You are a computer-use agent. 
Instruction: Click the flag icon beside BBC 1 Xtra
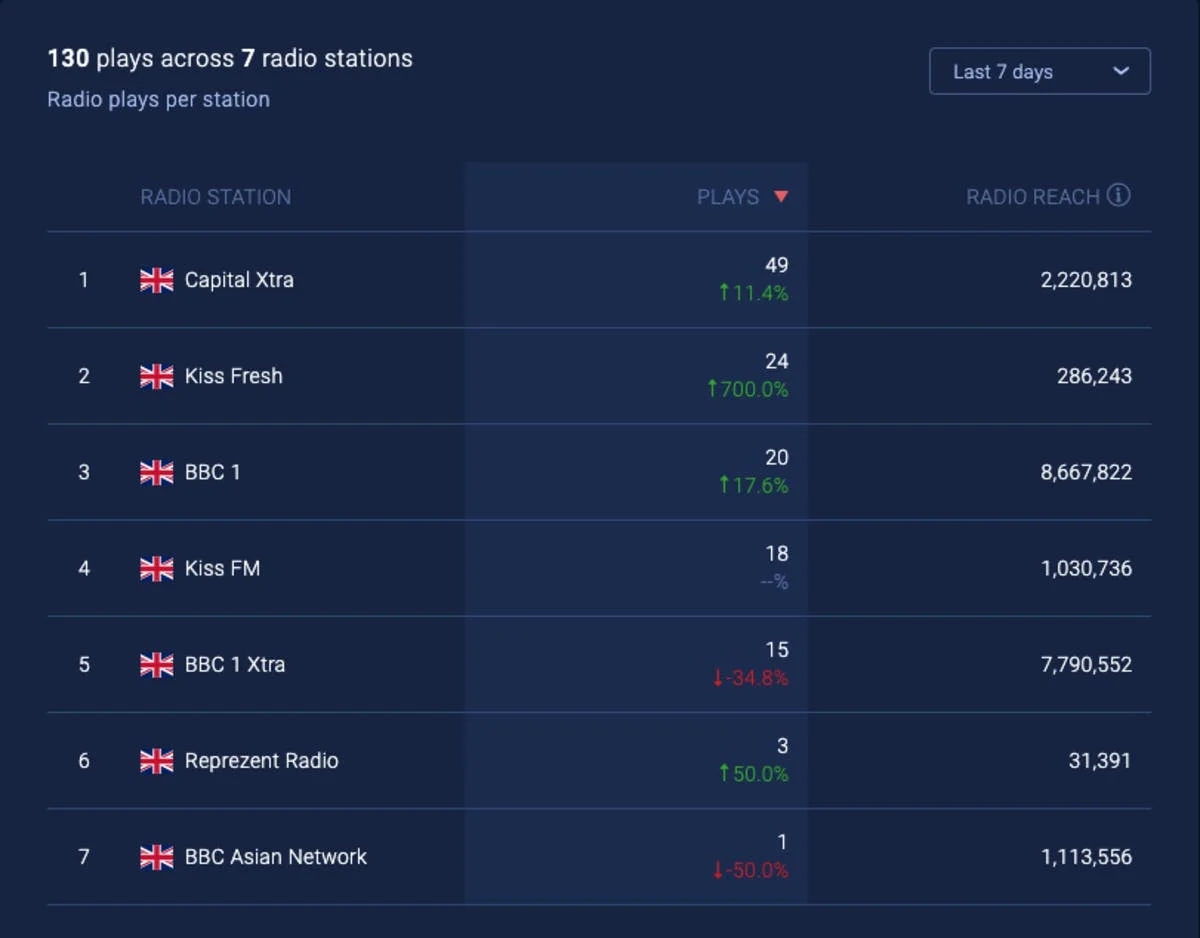[x=156, y=665]
